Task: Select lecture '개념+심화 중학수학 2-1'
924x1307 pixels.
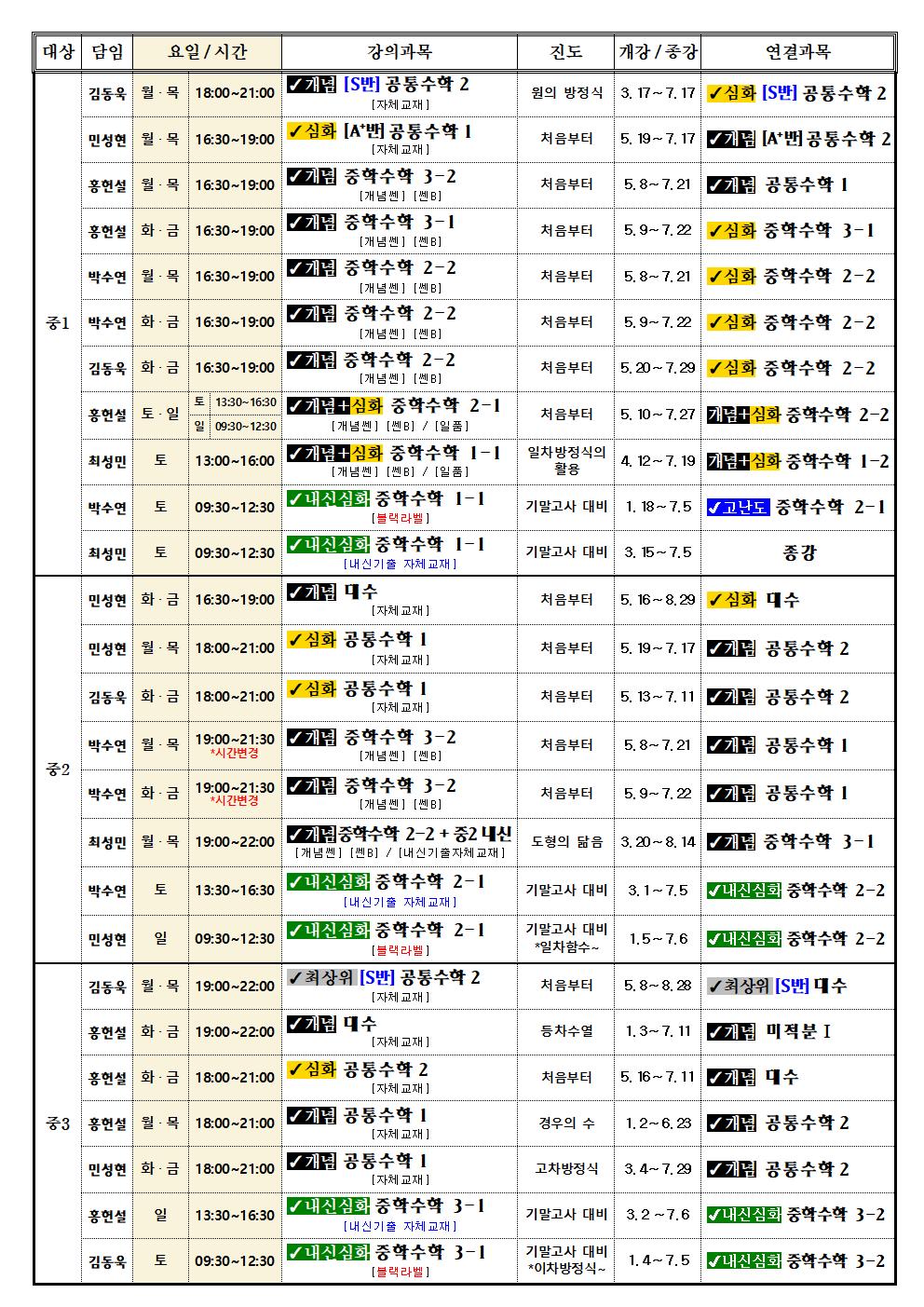Action: 400,415
